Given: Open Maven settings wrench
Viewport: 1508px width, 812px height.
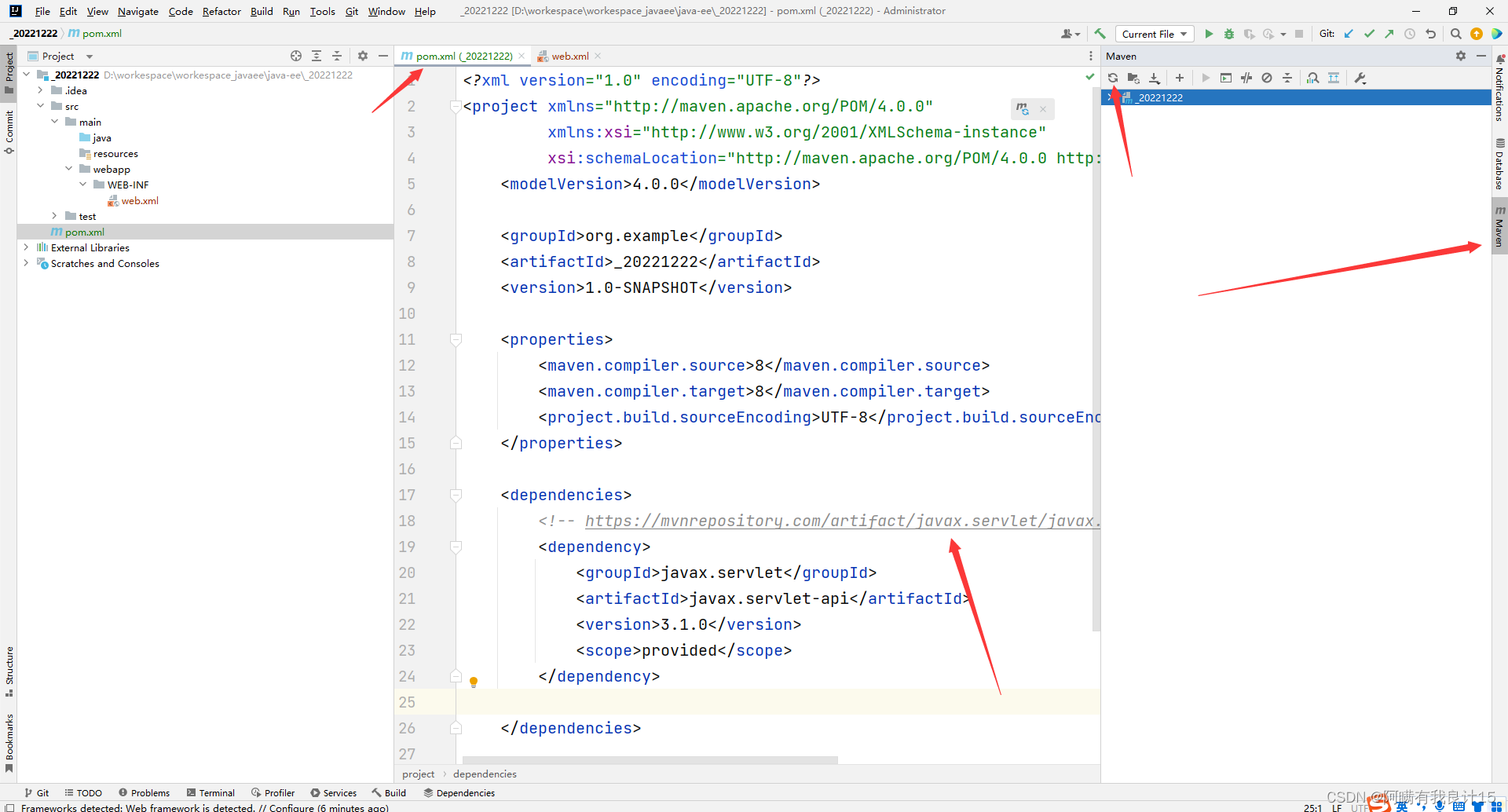Looking at the screenshot, I should (x=1360, y=78).
